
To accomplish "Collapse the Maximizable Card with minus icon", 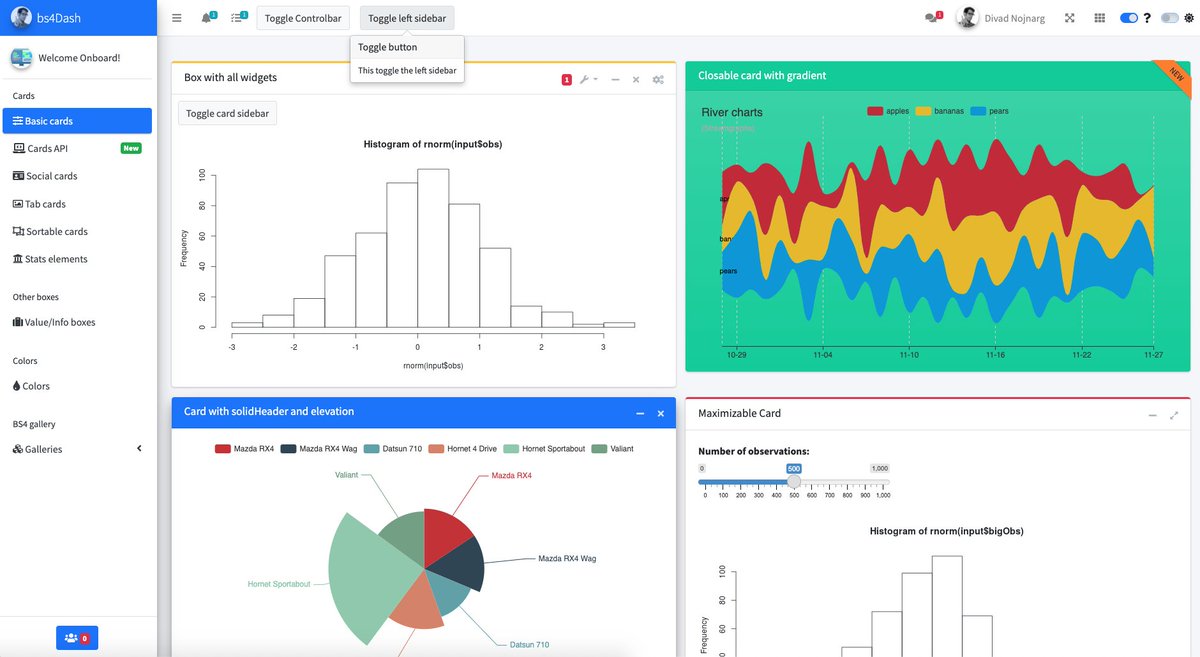I will (1152, 414).
